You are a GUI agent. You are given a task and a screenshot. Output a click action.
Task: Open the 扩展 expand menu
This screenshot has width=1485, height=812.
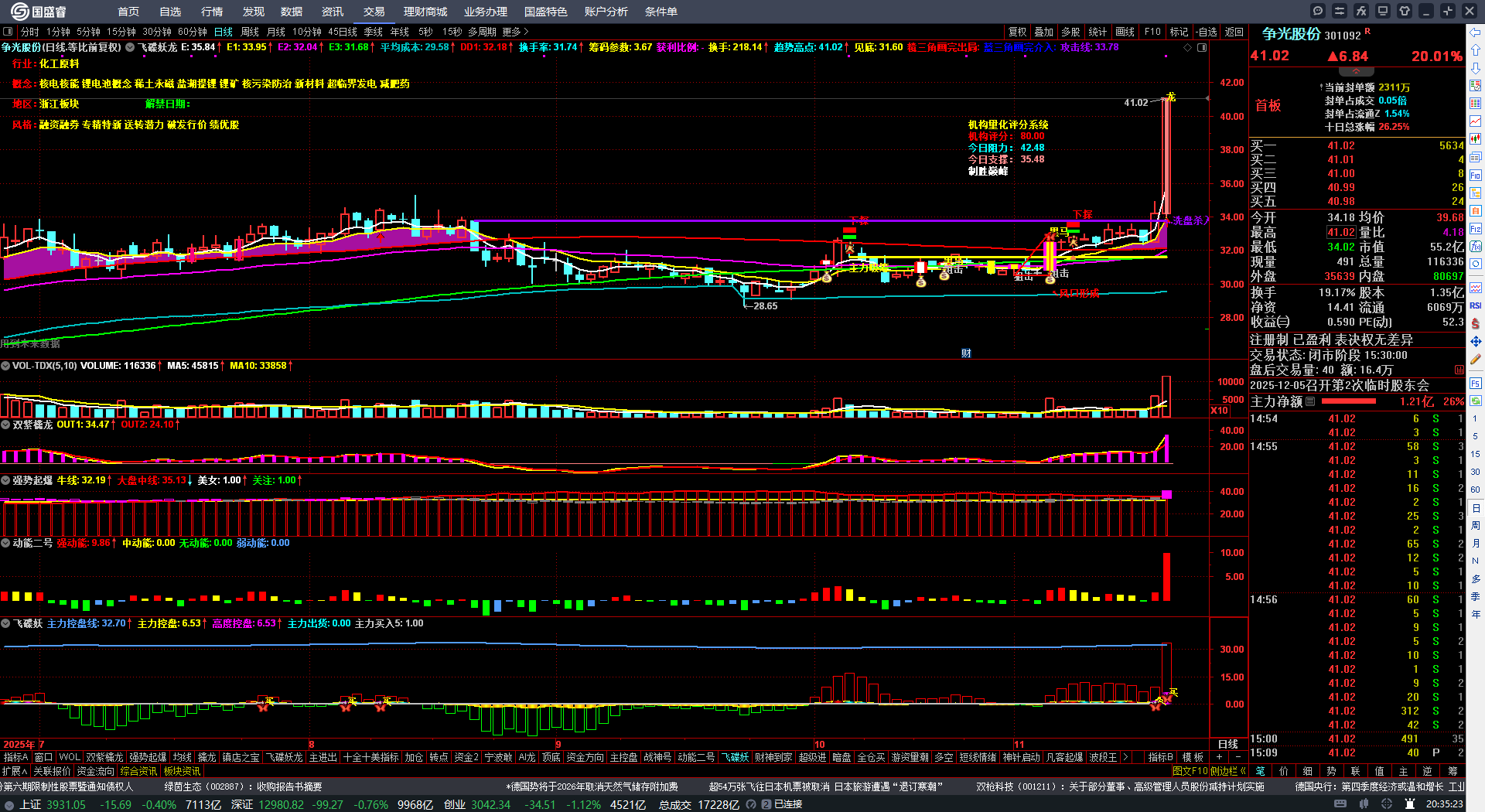click(15, 771)
